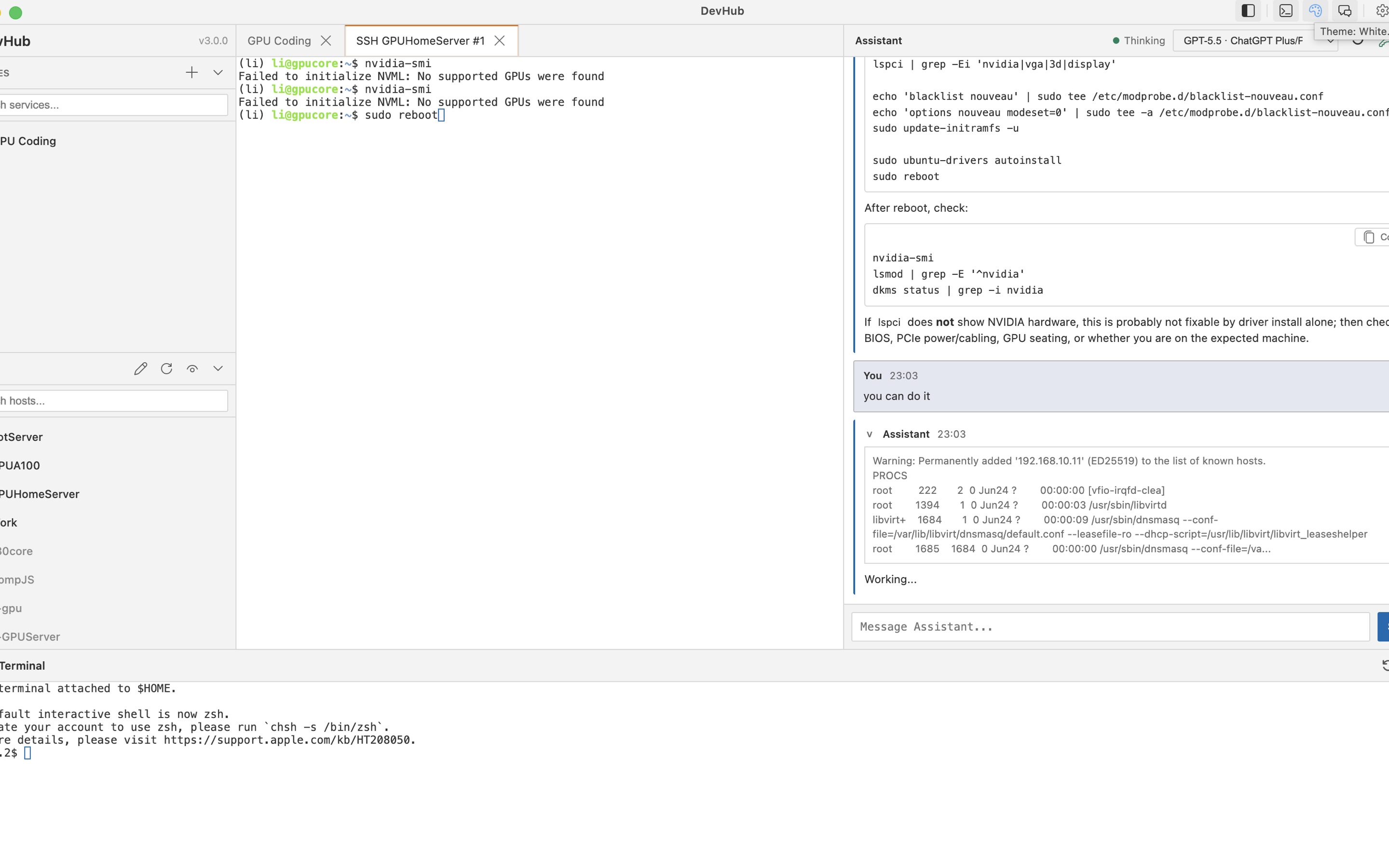Click the search hosts field
Screen dimensions: 1389x868
114,401
